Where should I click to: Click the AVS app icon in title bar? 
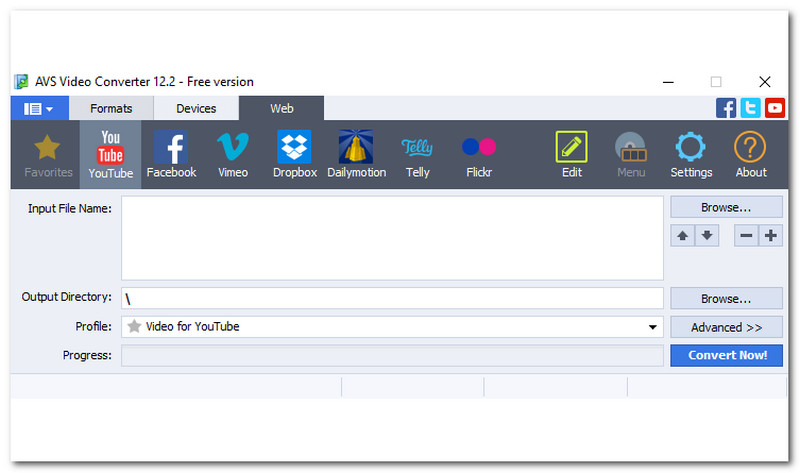21,82
